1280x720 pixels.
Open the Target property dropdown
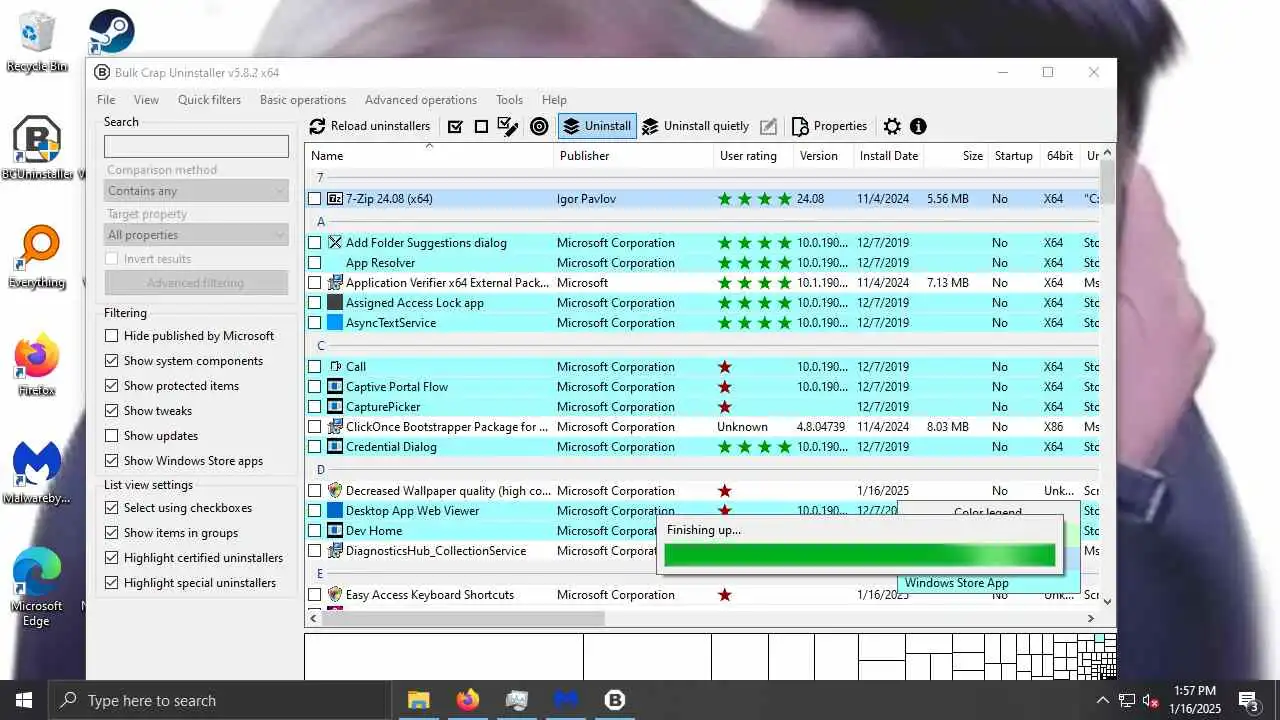196,235
